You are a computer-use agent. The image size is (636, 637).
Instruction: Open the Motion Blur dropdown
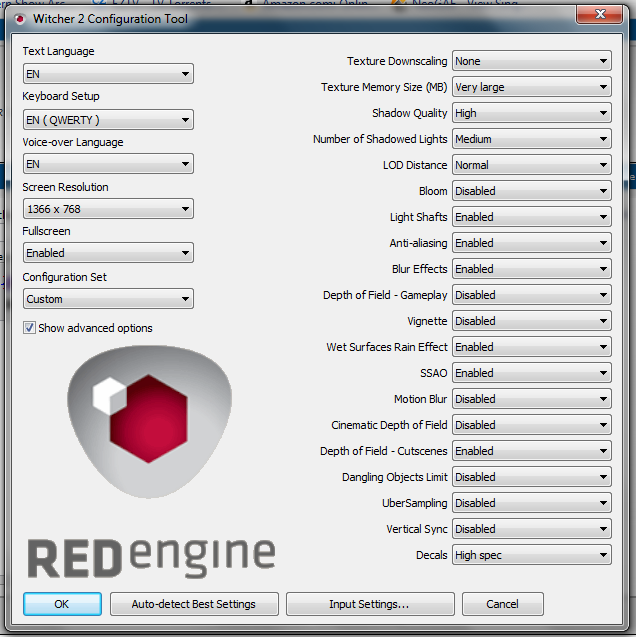(x=532, y=399)
